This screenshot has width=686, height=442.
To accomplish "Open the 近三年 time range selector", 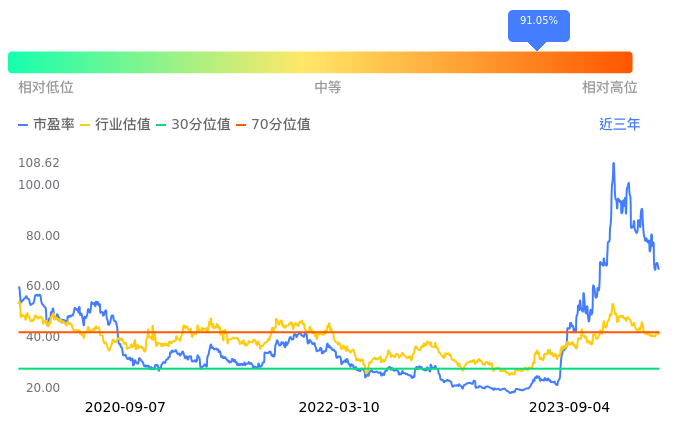I will [619, 125].
